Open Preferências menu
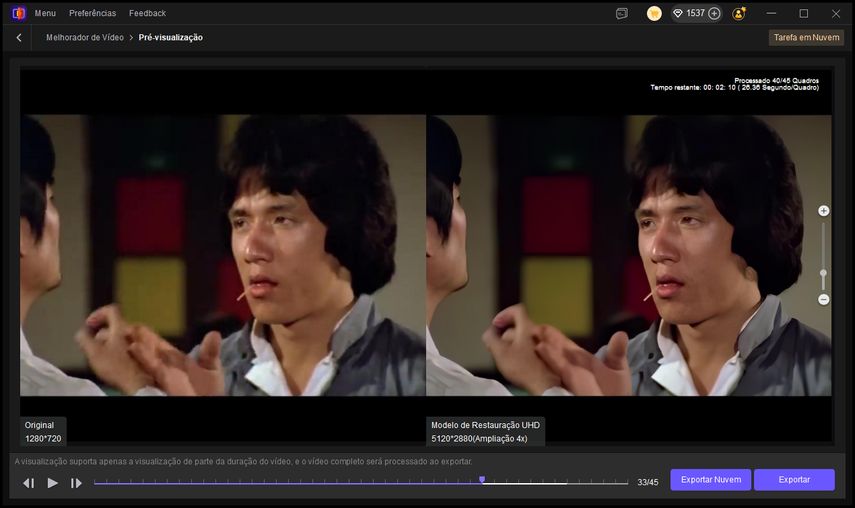 pos(92,13)
